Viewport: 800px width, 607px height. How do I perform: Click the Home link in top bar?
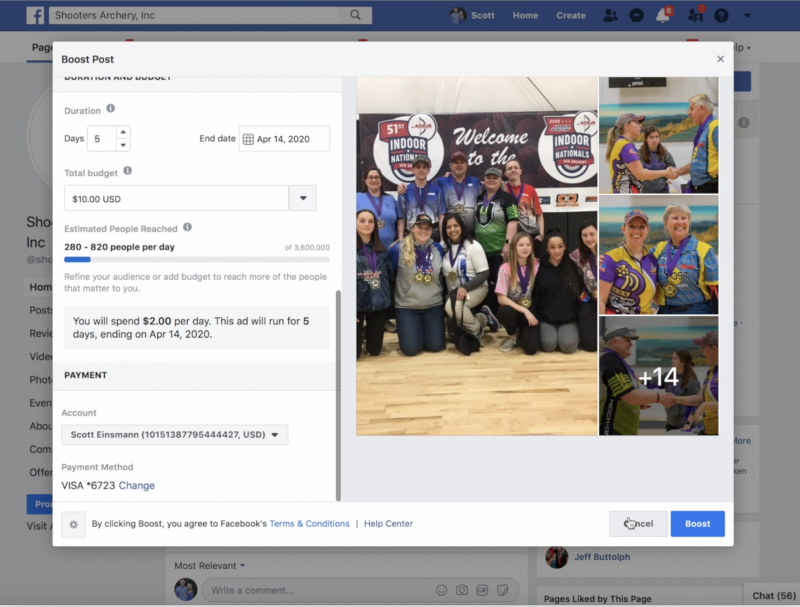tap(526, 15)
